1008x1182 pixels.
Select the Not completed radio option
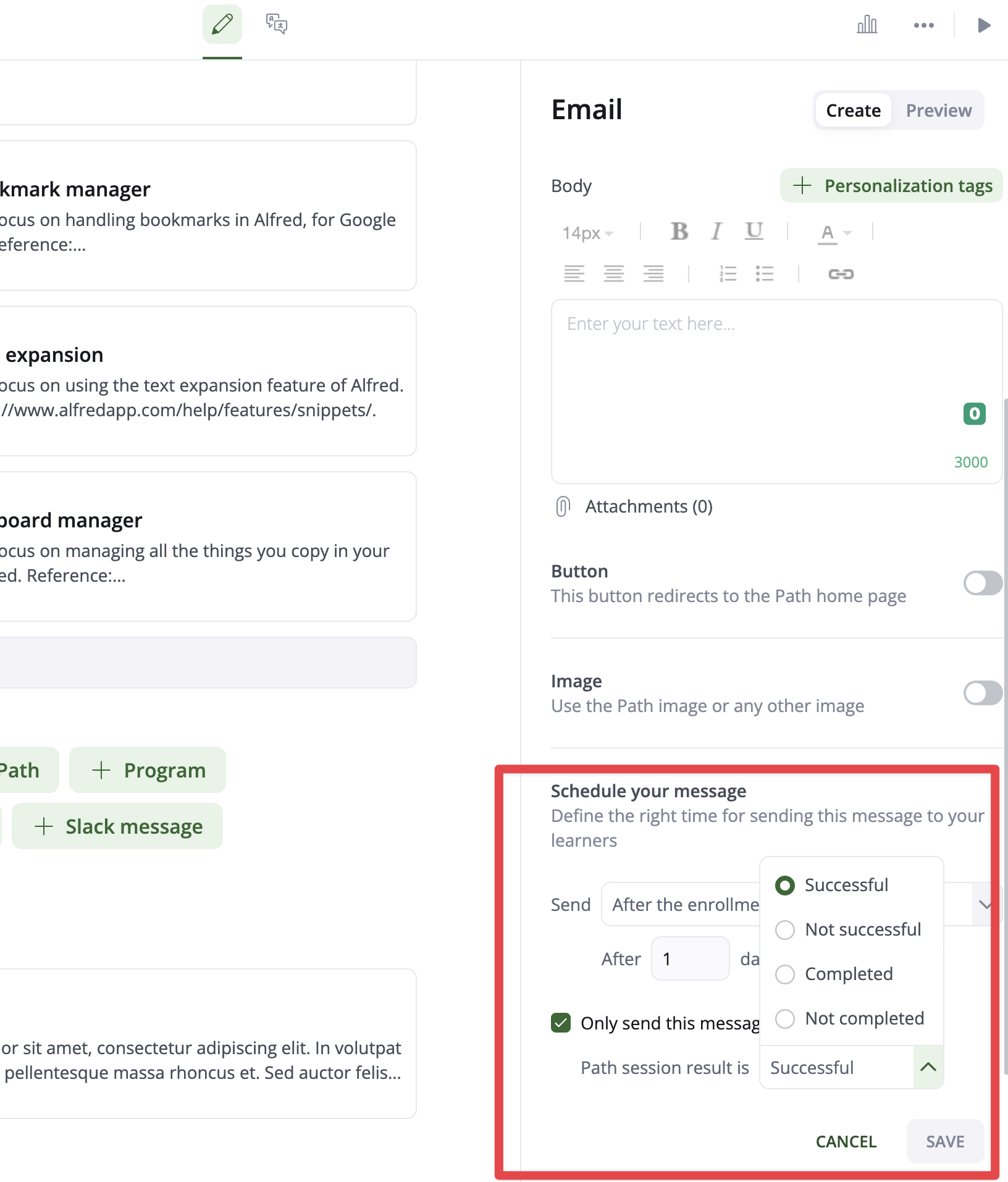(x=785, y=1018)
